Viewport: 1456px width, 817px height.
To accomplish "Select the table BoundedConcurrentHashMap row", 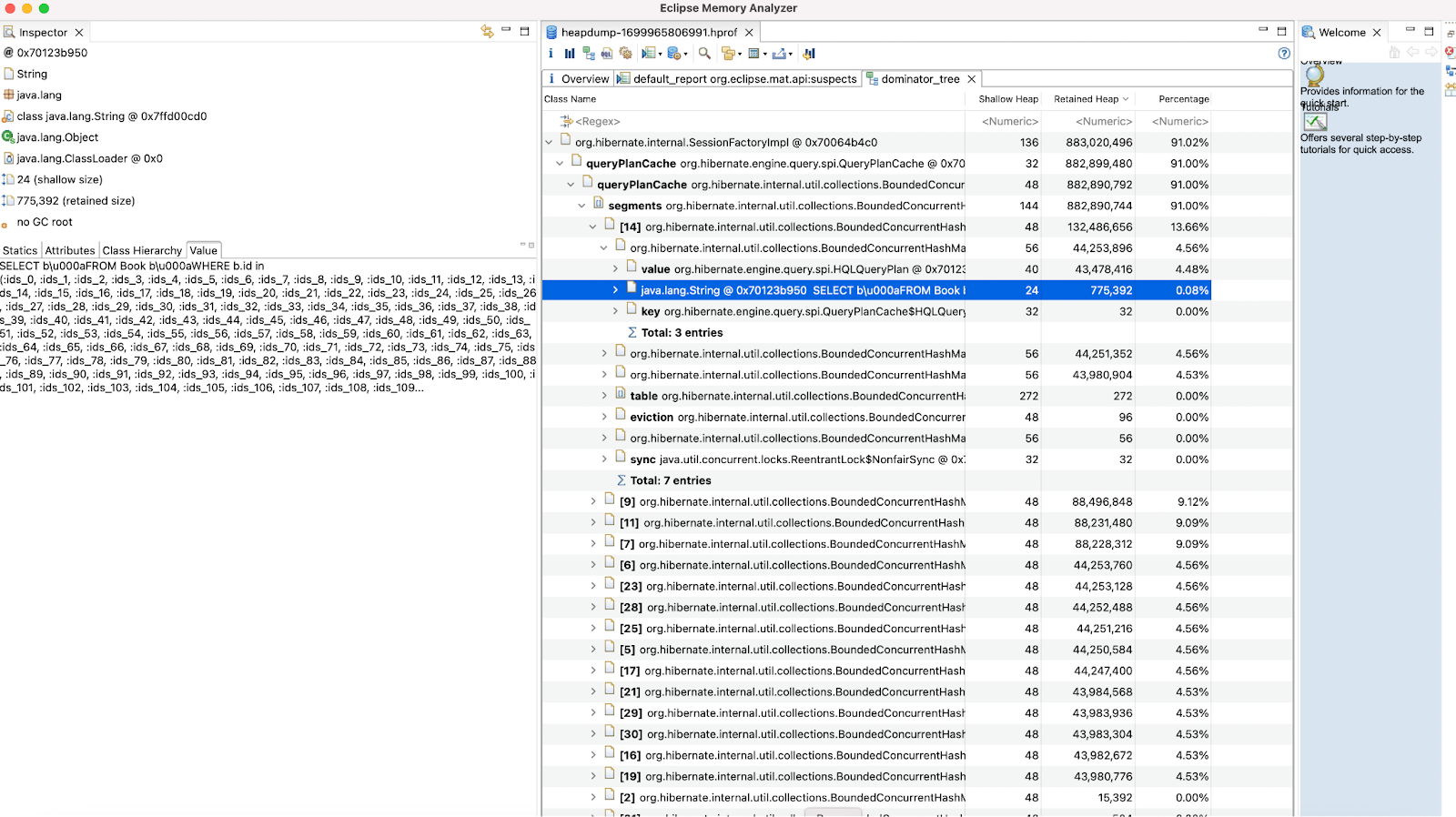I will [876, 396].
